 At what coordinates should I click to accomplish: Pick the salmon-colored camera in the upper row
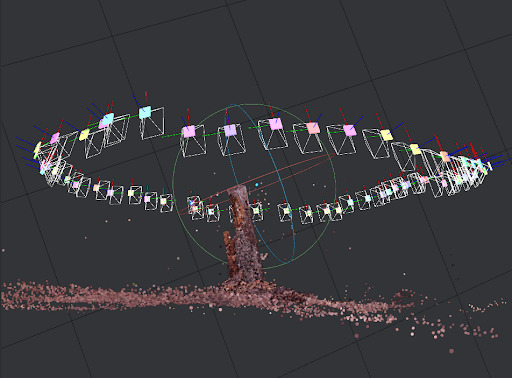tap(313, 128)
